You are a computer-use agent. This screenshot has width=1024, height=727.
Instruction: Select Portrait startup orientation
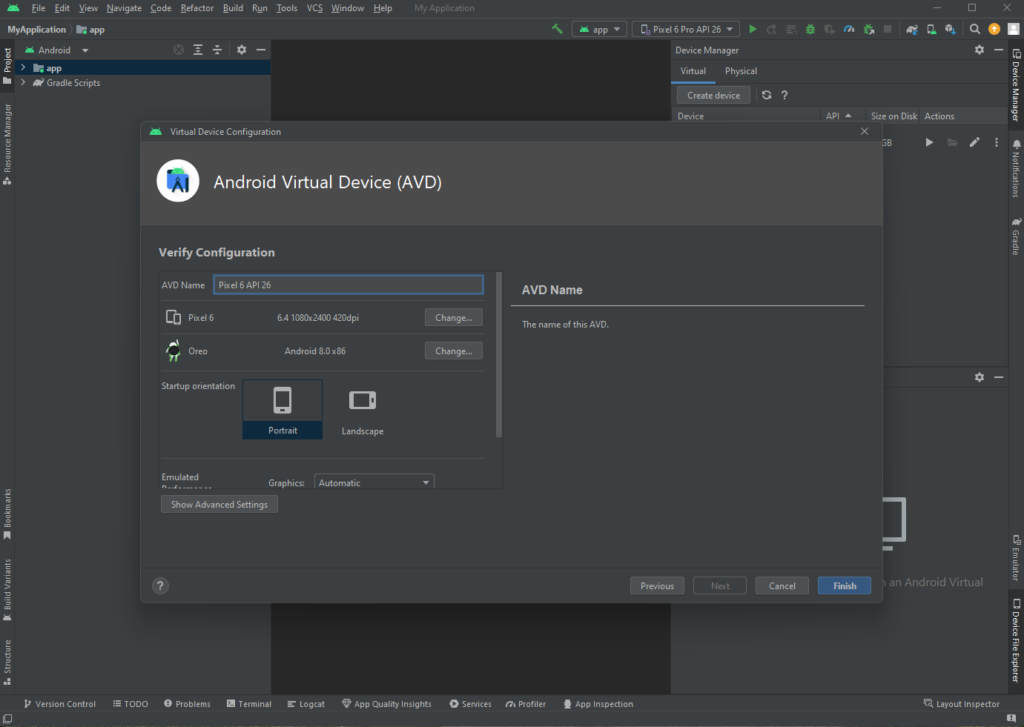tap(282, 410)
